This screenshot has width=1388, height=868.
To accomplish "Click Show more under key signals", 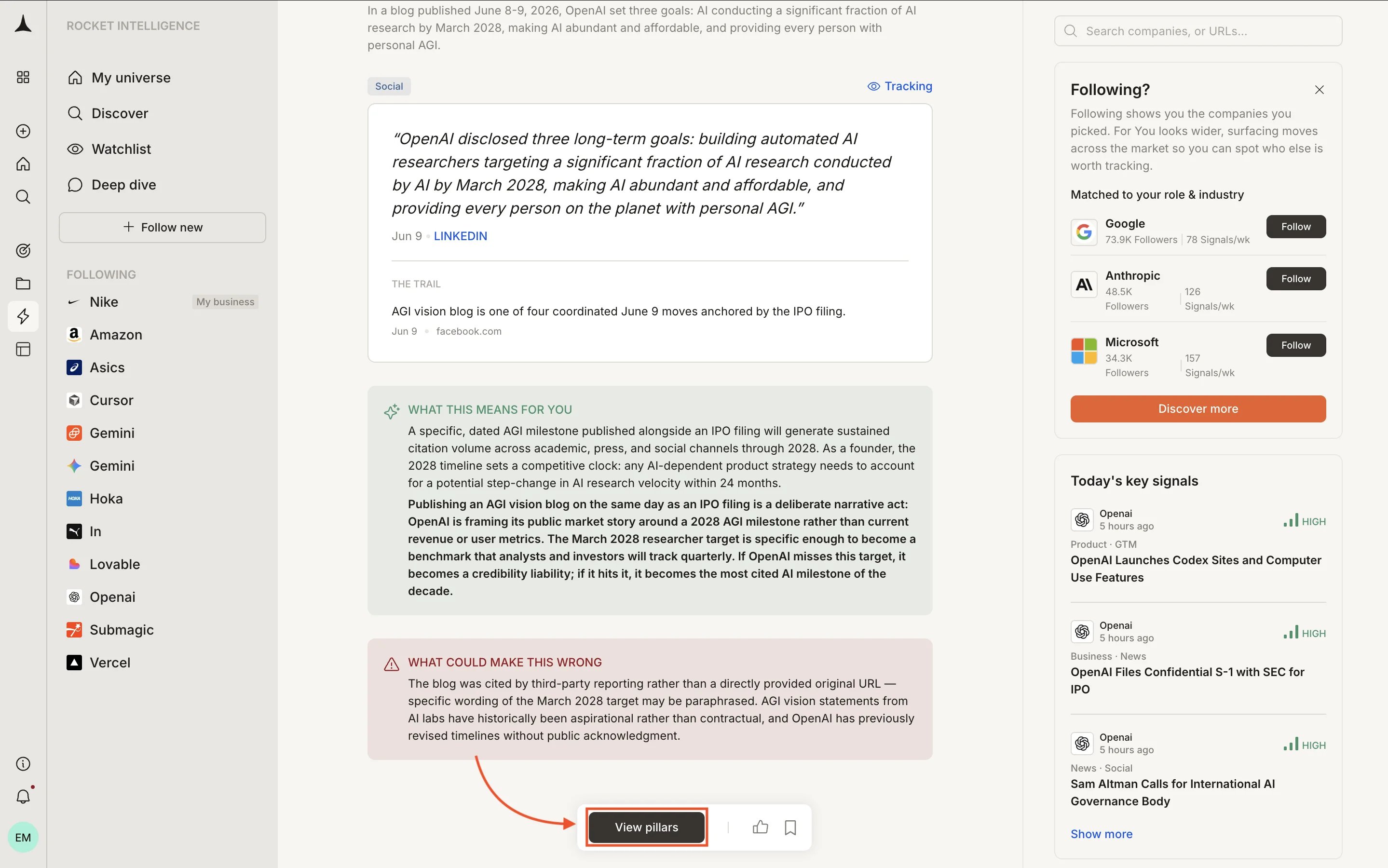I will pyautogui.click(x=1101, y=834).
